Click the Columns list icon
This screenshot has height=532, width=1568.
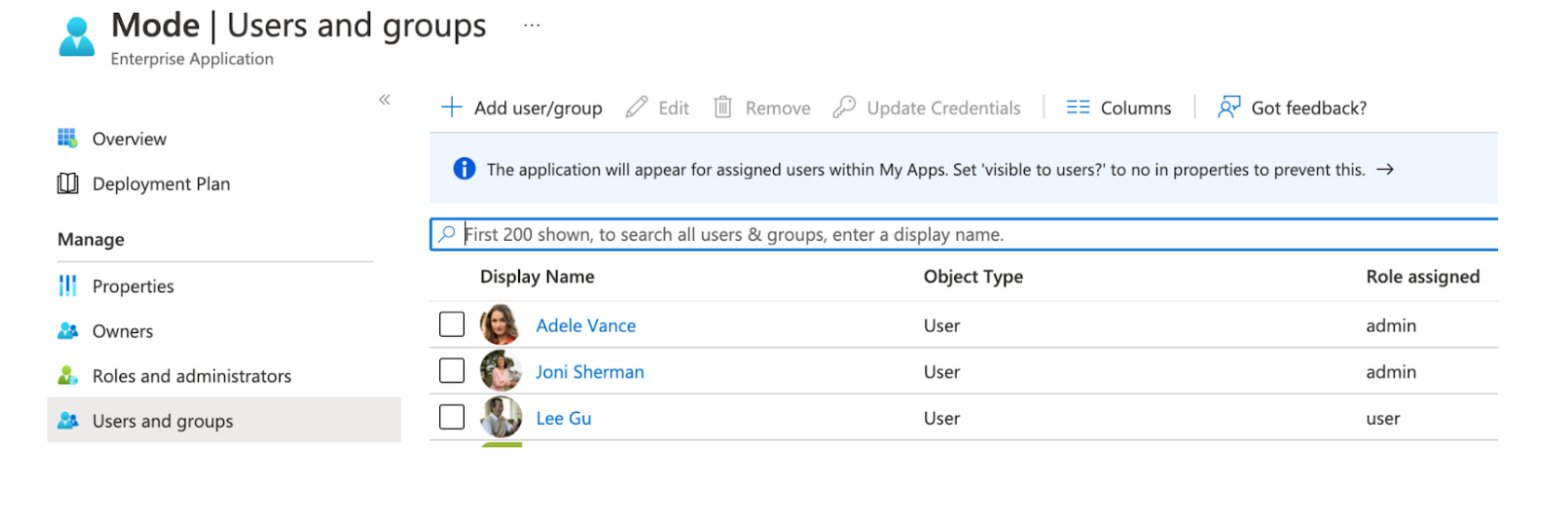coord(1078,107)
